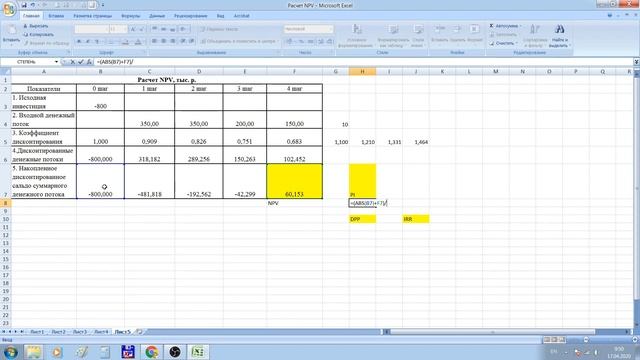Screen dimensions: 640x360
Task: Expand the AutoSum dropdown arrow
Action: pyautogui.click(x=521, y=26)
